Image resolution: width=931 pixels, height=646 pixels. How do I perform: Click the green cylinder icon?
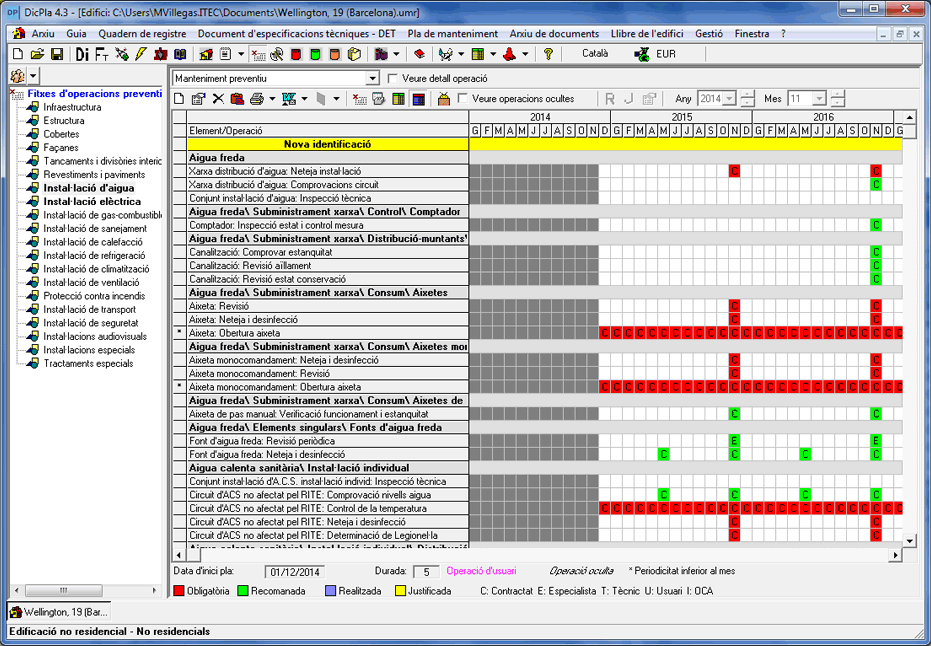315,55
